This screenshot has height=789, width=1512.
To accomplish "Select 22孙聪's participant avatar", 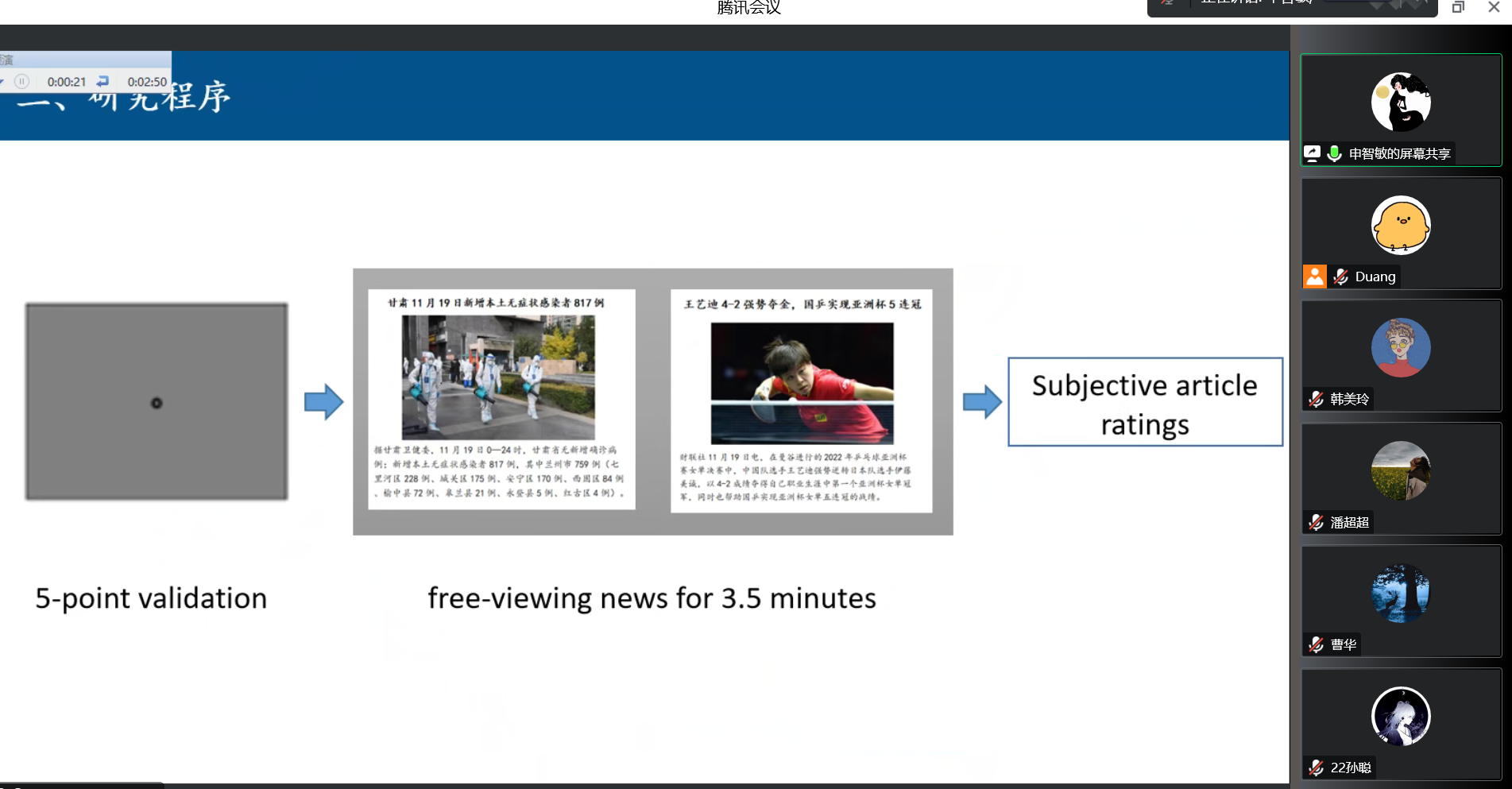I will click(1401, 717).
